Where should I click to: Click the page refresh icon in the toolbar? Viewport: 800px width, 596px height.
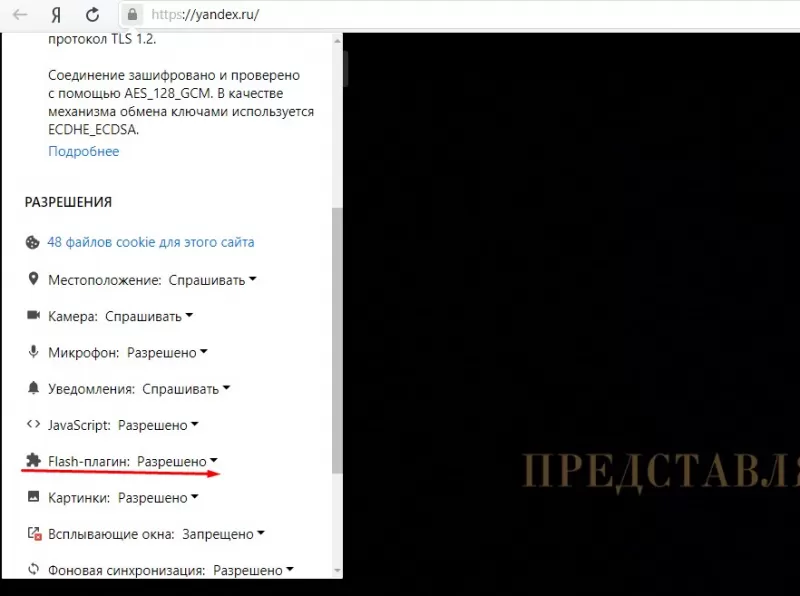[92, 15]
